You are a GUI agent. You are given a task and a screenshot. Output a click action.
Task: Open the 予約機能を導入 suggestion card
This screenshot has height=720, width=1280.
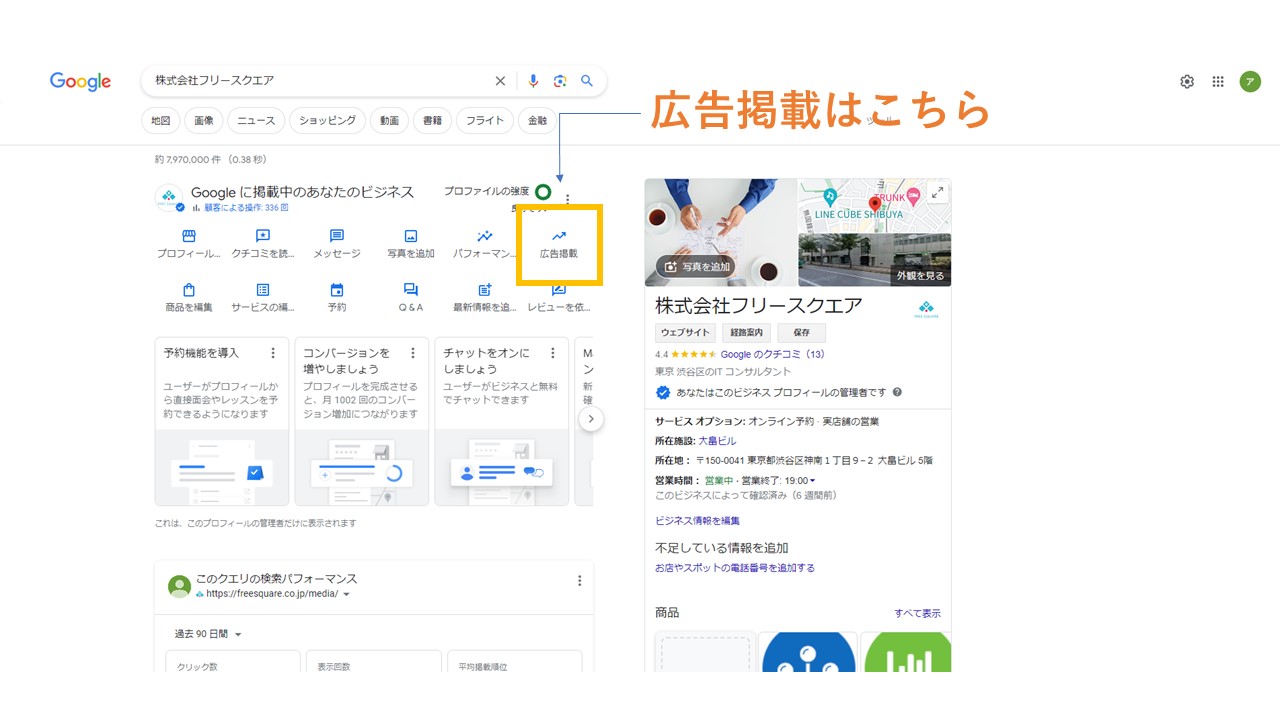(222, 421)
